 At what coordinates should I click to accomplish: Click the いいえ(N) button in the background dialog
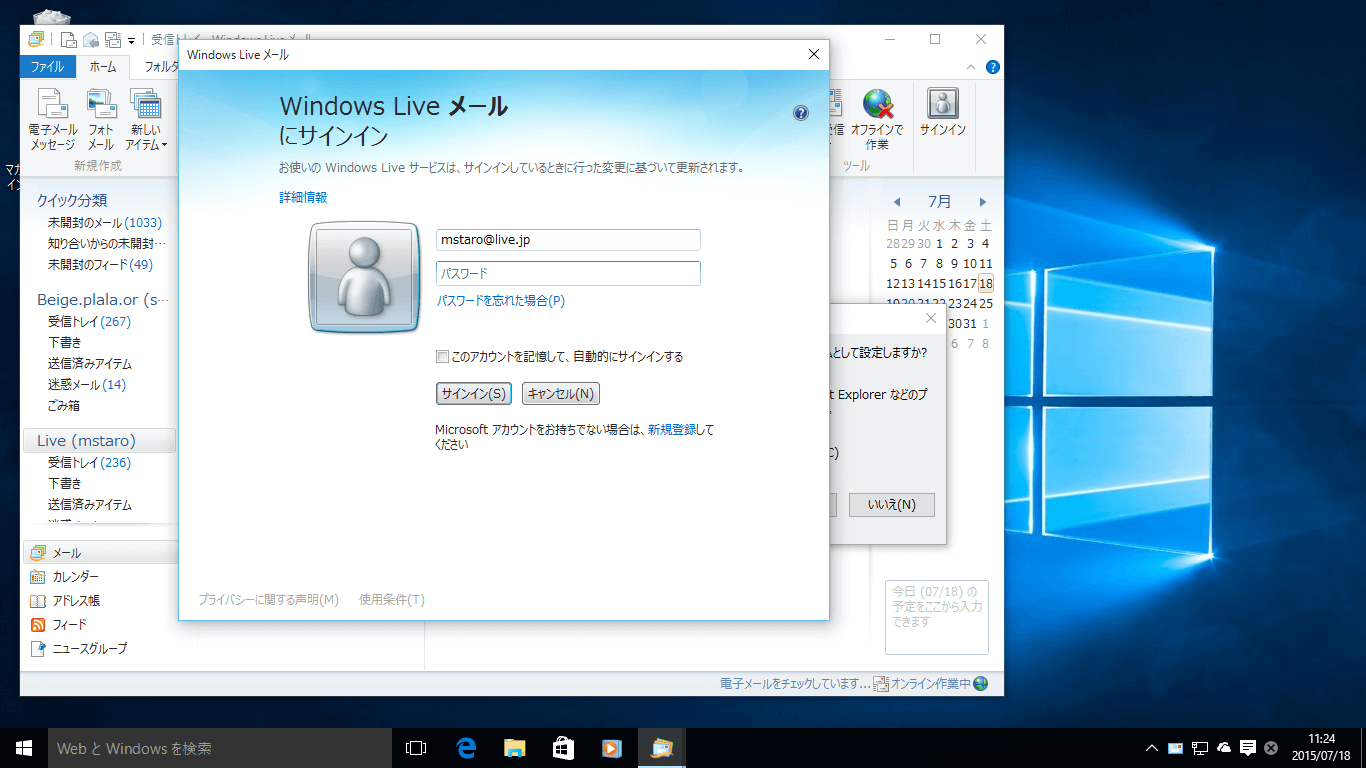click(x=891, y=505)
